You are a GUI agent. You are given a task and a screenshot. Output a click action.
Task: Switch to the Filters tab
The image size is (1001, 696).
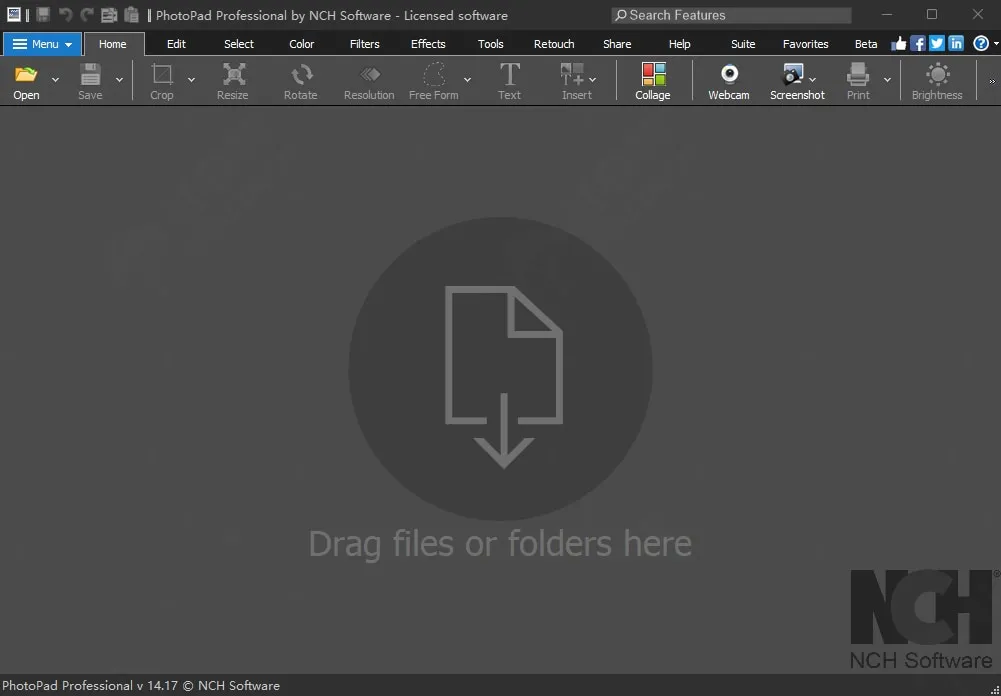(364, 44)
